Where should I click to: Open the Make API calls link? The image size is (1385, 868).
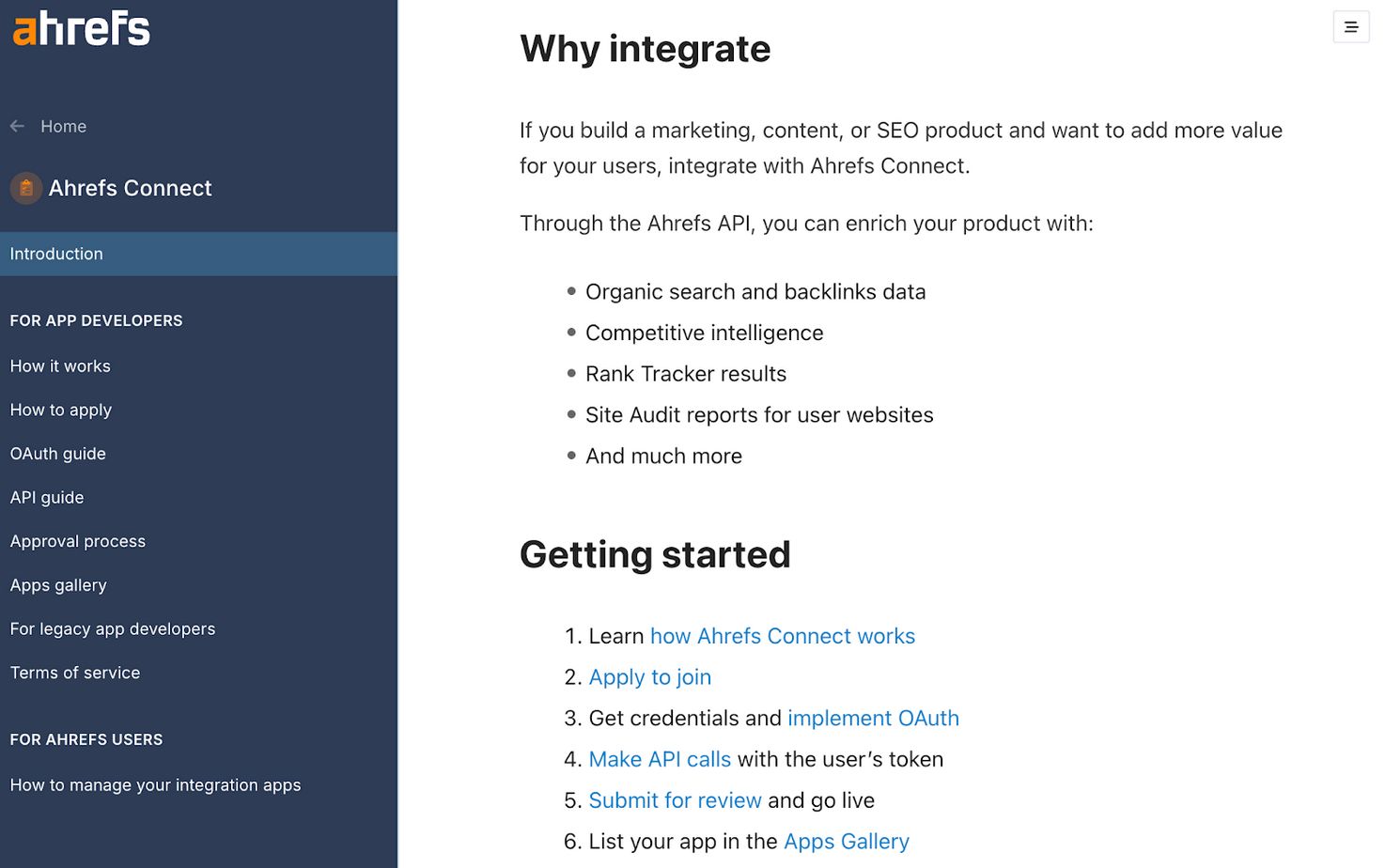659,759
